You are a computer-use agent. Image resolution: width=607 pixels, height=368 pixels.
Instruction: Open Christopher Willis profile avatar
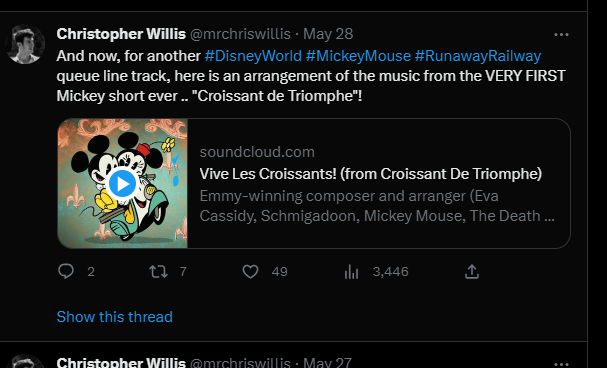pos(25,44)
